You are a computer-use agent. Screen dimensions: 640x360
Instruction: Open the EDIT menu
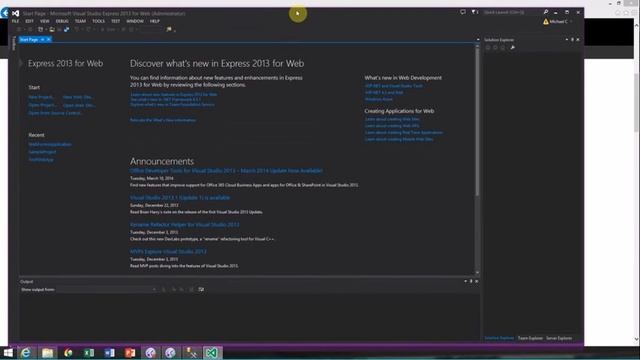29,21
